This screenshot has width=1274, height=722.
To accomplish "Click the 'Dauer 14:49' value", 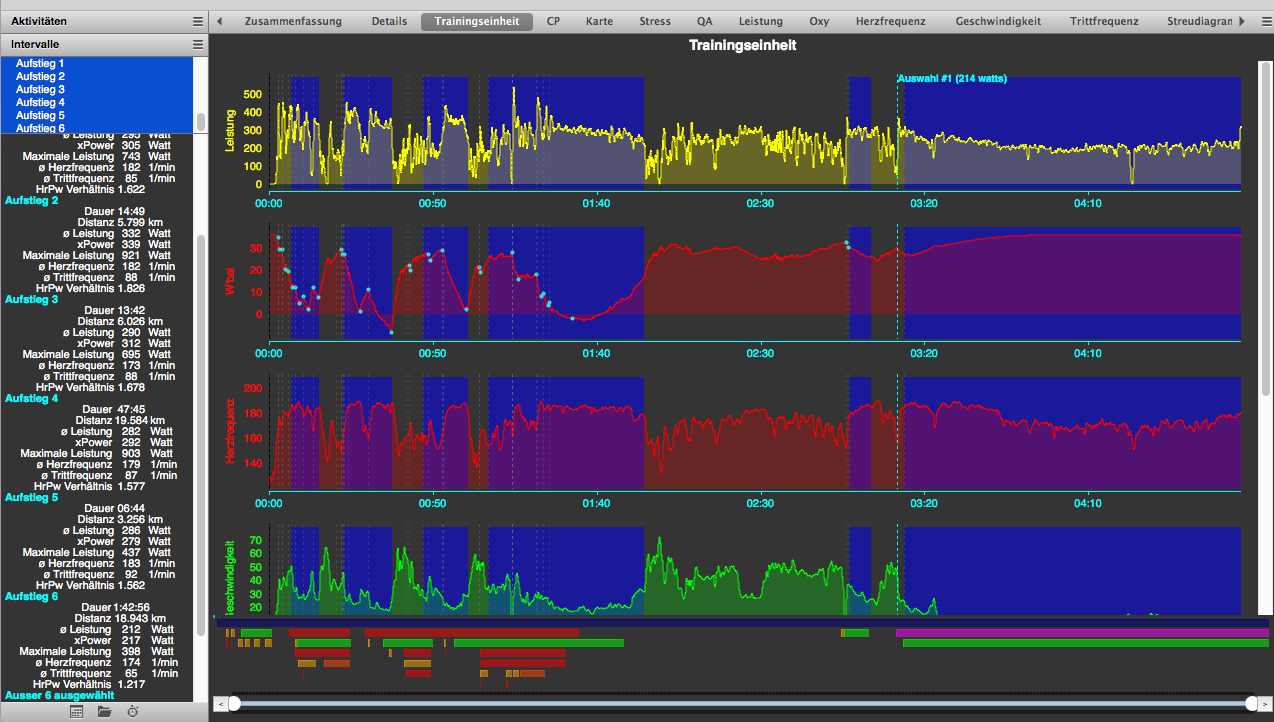I will (x=115, y=211).
